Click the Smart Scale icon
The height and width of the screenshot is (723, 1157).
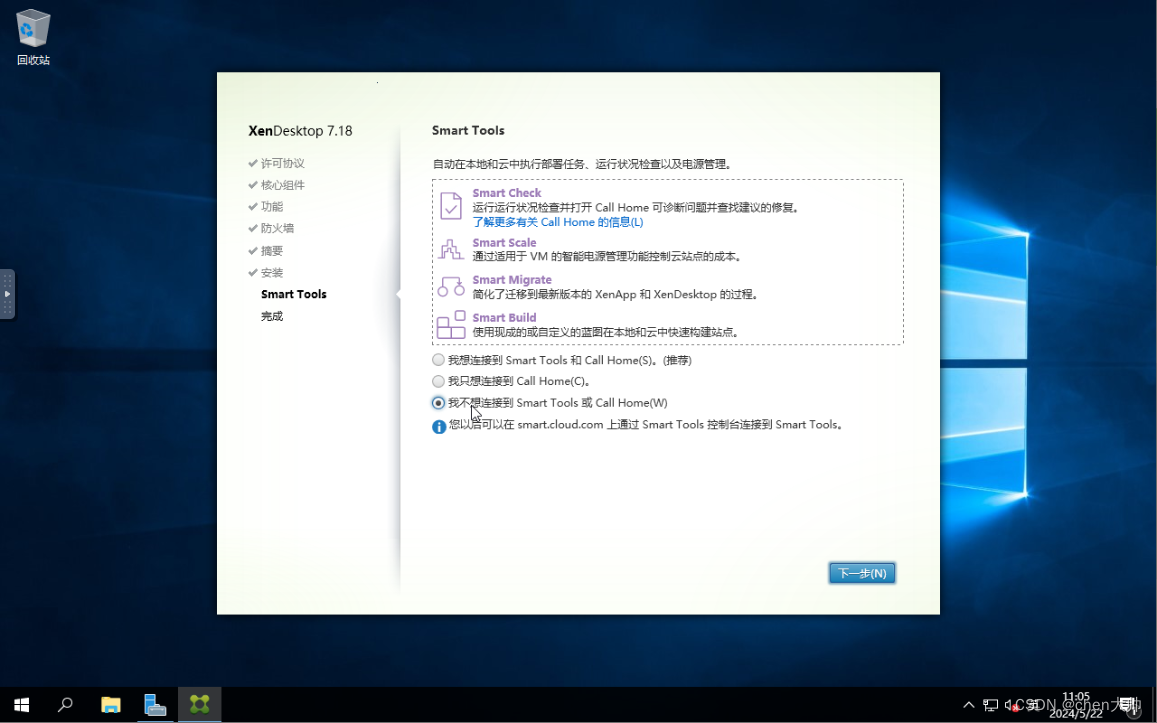coord(451,249)
